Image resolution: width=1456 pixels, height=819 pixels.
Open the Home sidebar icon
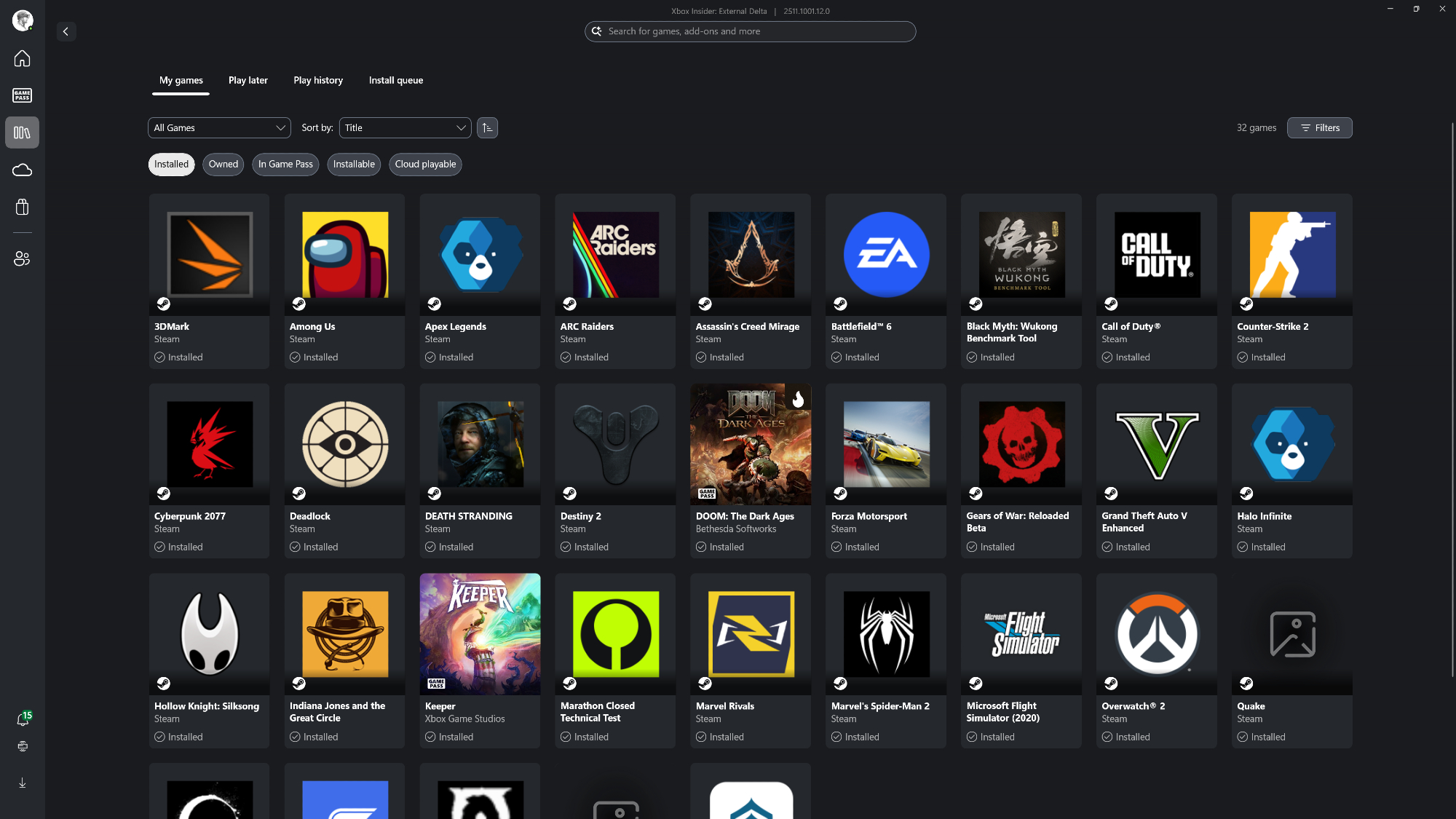click(22, 58)
